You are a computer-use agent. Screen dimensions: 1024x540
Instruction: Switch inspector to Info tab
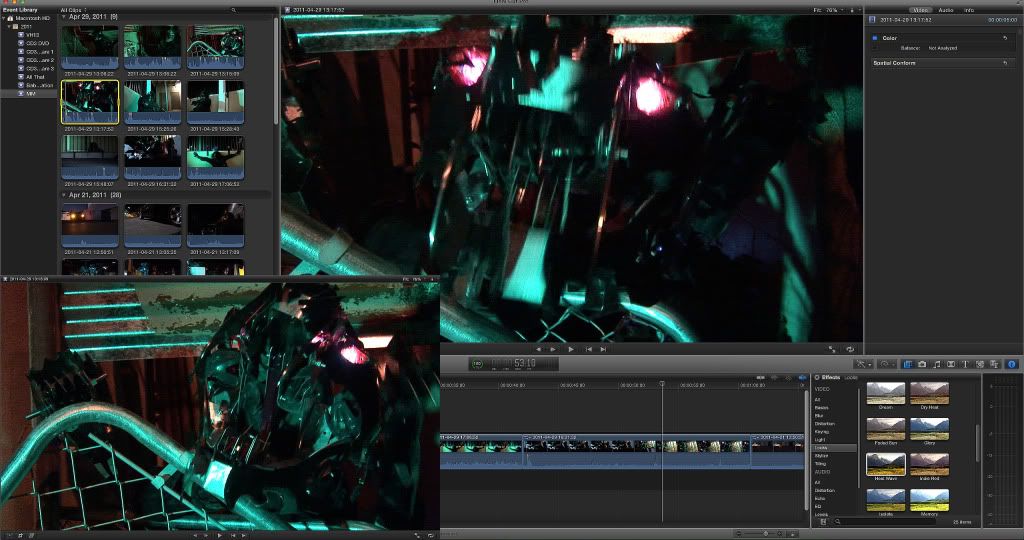coord(969,10)
